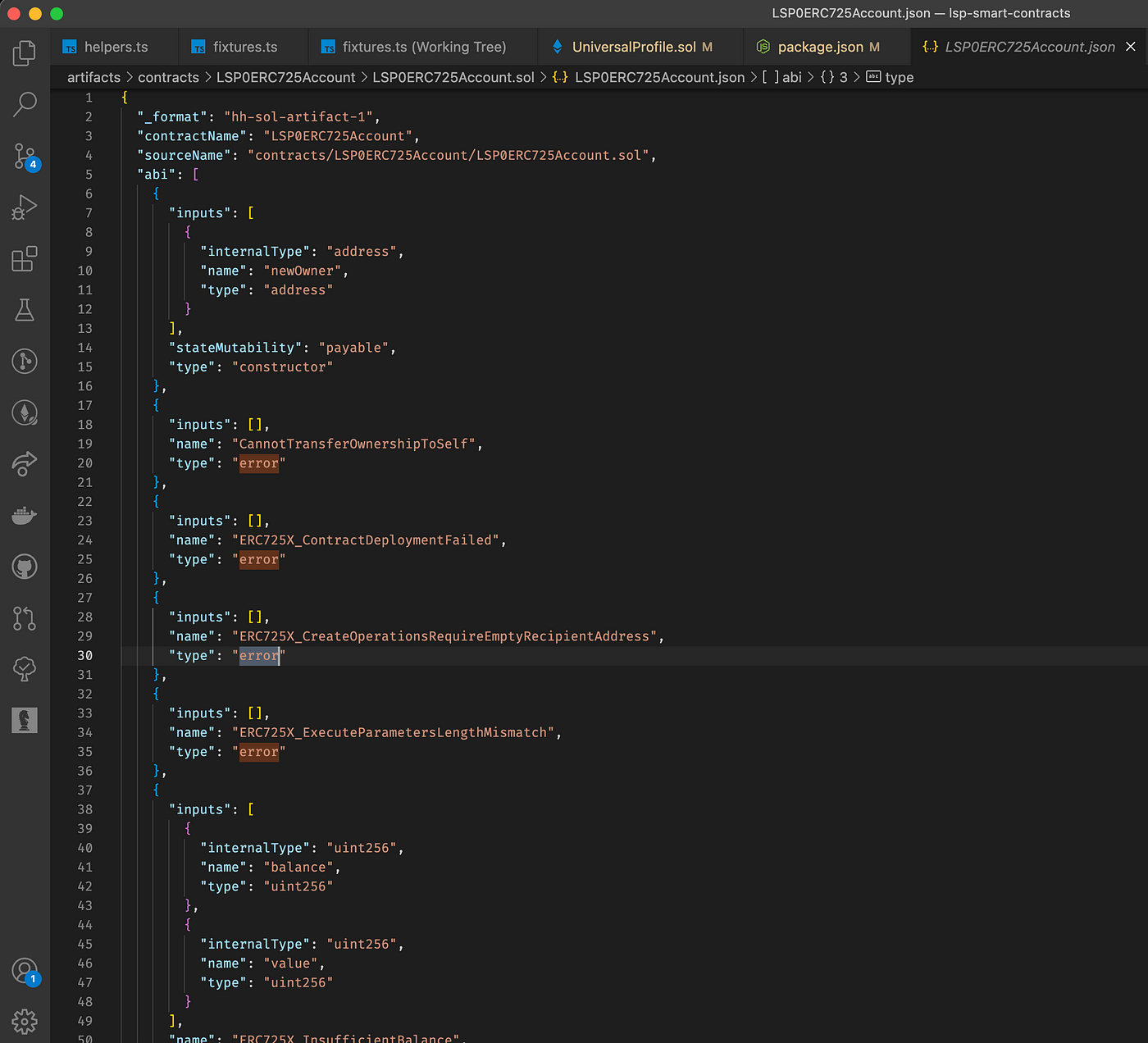Open the chess knight extension icon
Image resolution: width=1148 pixels, height=1043 pixels.
pos(25,720)
